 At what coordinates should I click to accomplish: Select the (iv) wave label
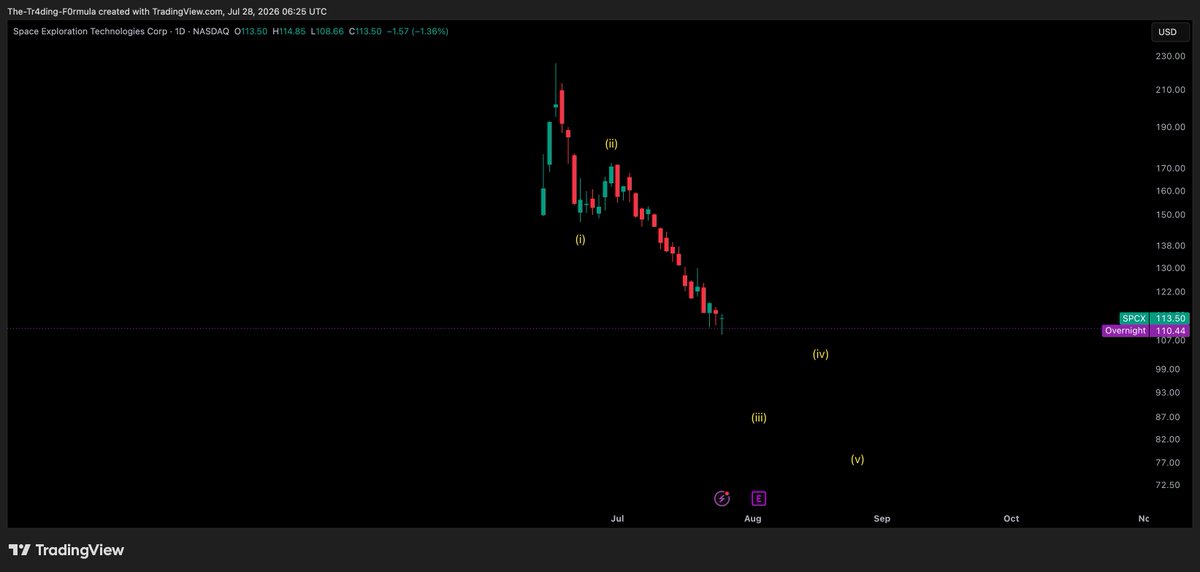point(820,354)
